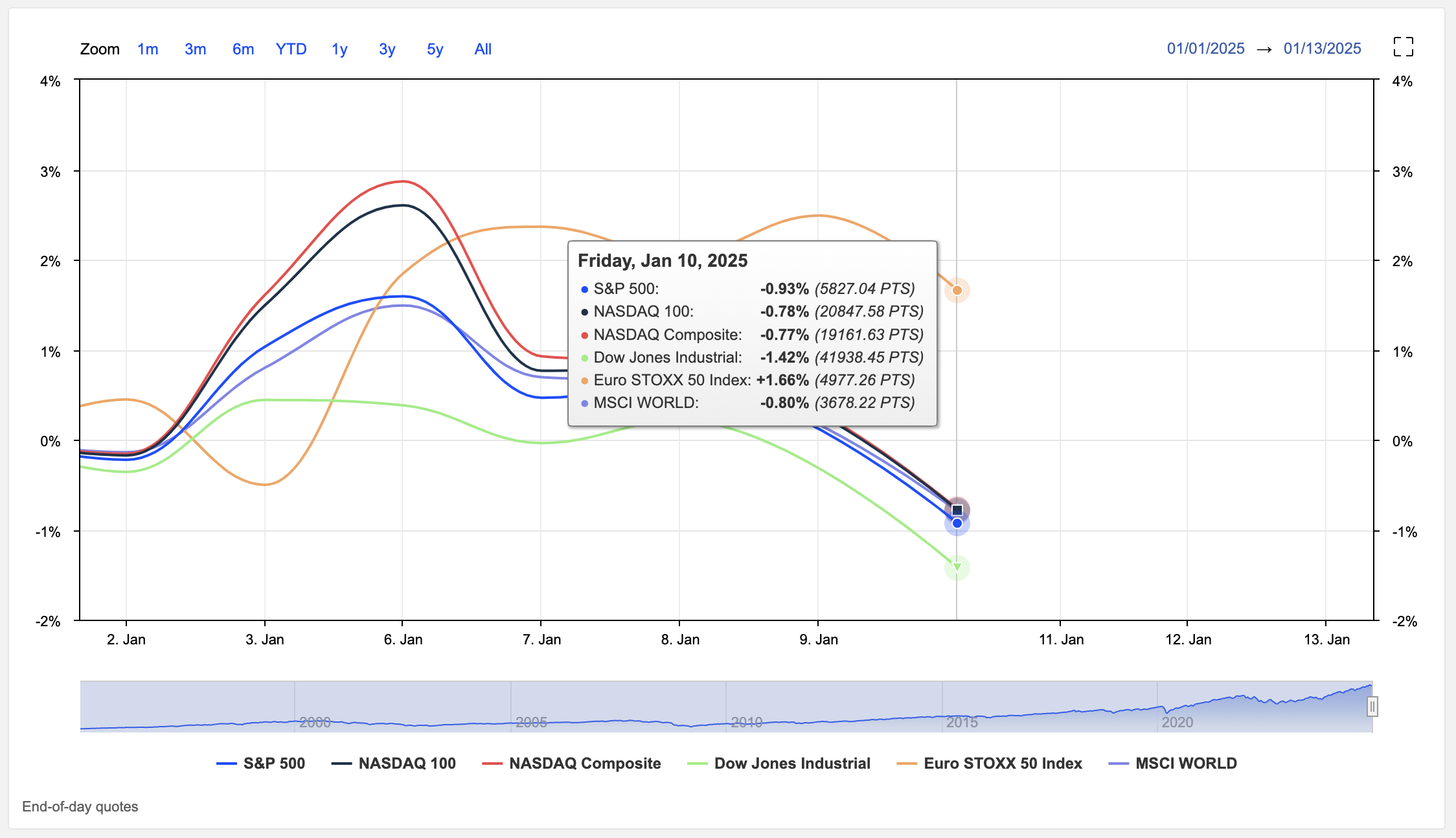Select 1y zoom range
The width and height of the screenshot is (1456, 838).
click(x=339, y=49)
